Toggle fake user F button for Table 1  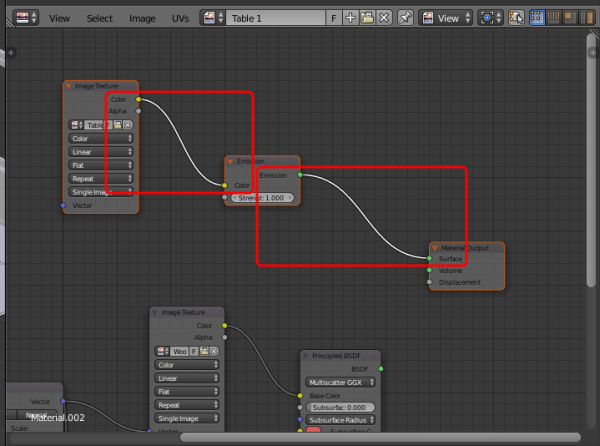(334, 18)
